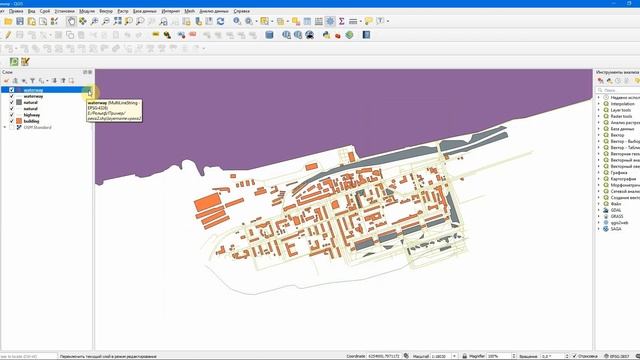Click the yellow label toolbar icon
The height and width of the screenshot is (360, 640).
point(156,35)
